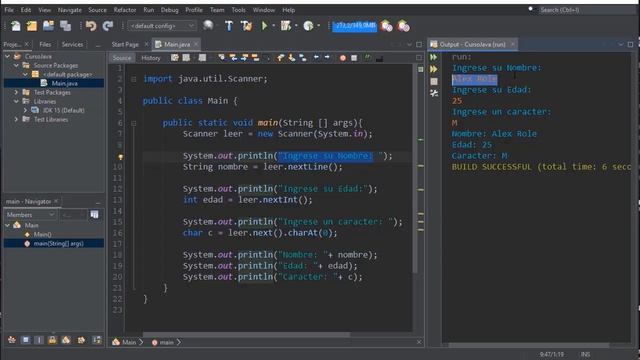Switch to the History editor view
This screenshot has width=640, height=360.
click(151, 58)
